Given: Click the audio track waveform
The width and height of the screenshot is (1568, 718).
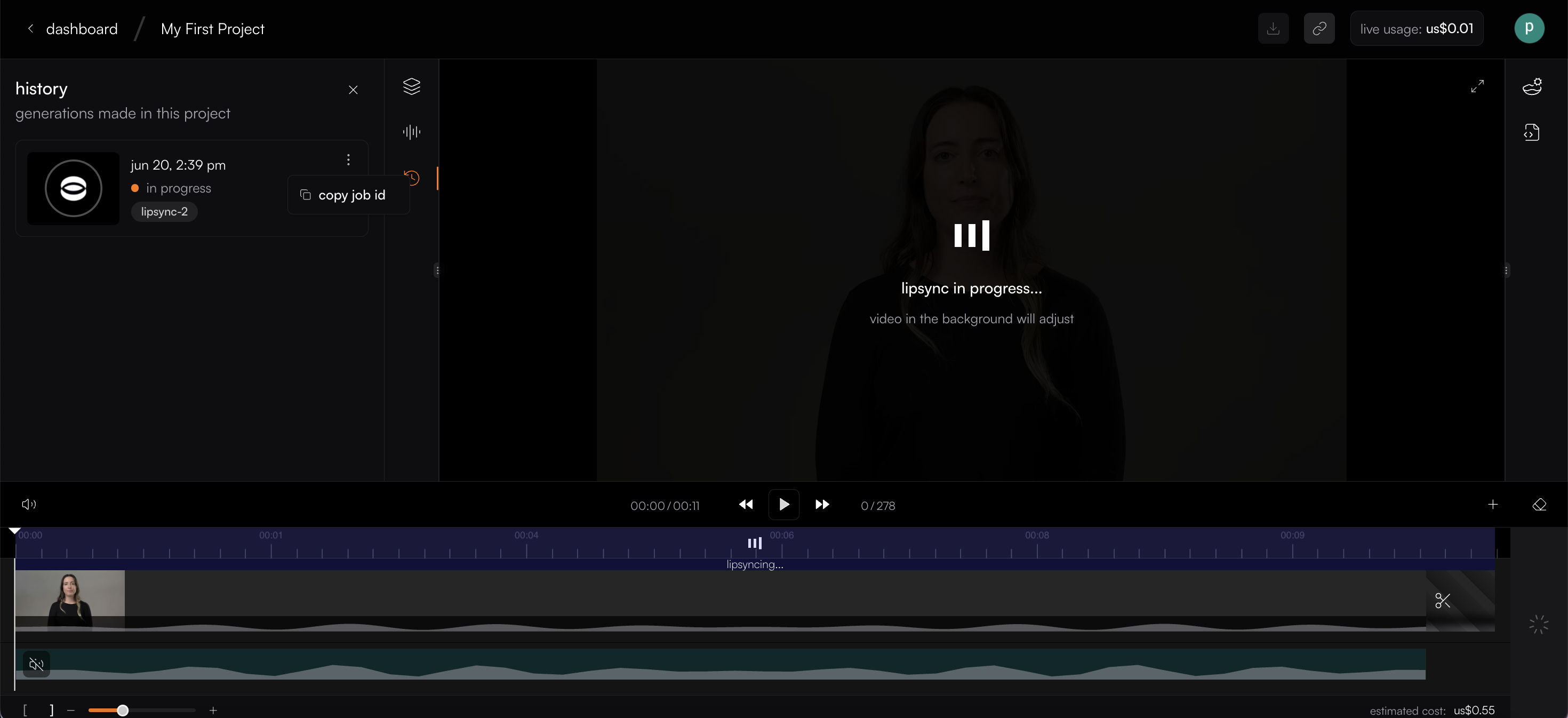Looking at the screenshot, I should (720, 664).
